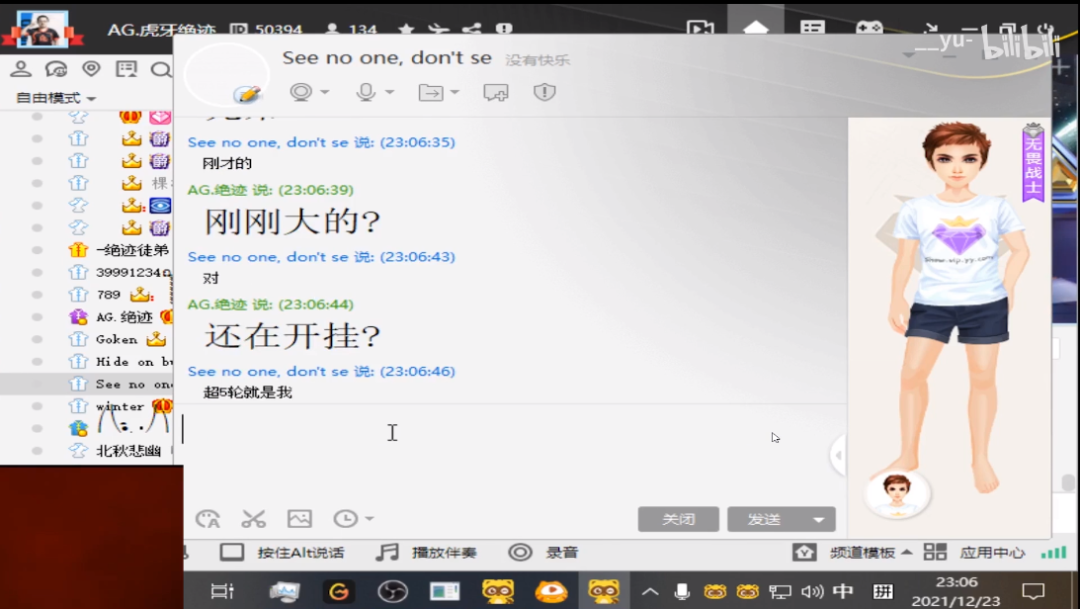Select user winter in the channel list
The width and height of the screenshot is (1080, 609).
click(120, 406)
